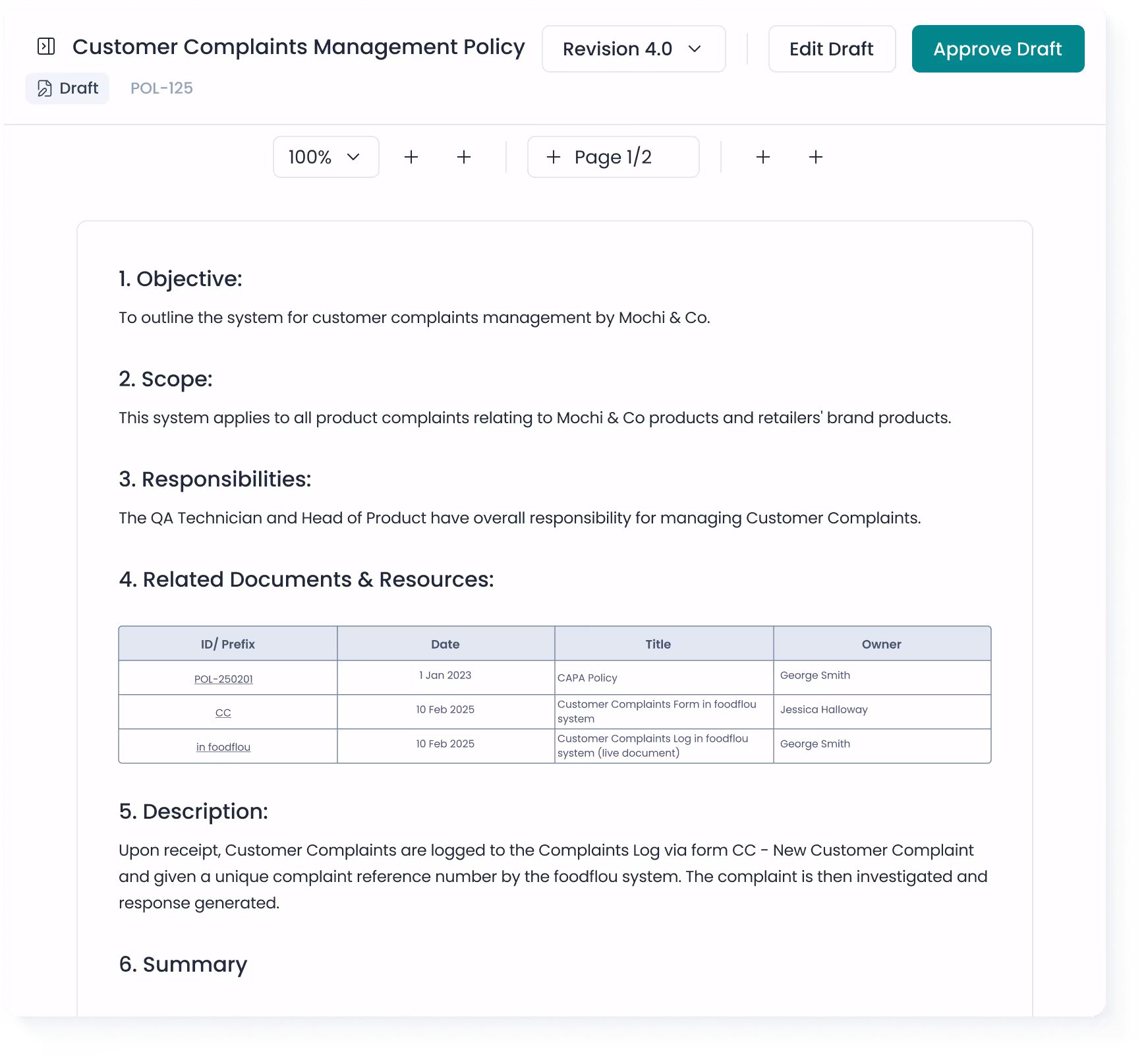This screenshot has width=1148, height=1060.
Task: Open the Revision 4.0 dropdown
Action: point(633,49)
